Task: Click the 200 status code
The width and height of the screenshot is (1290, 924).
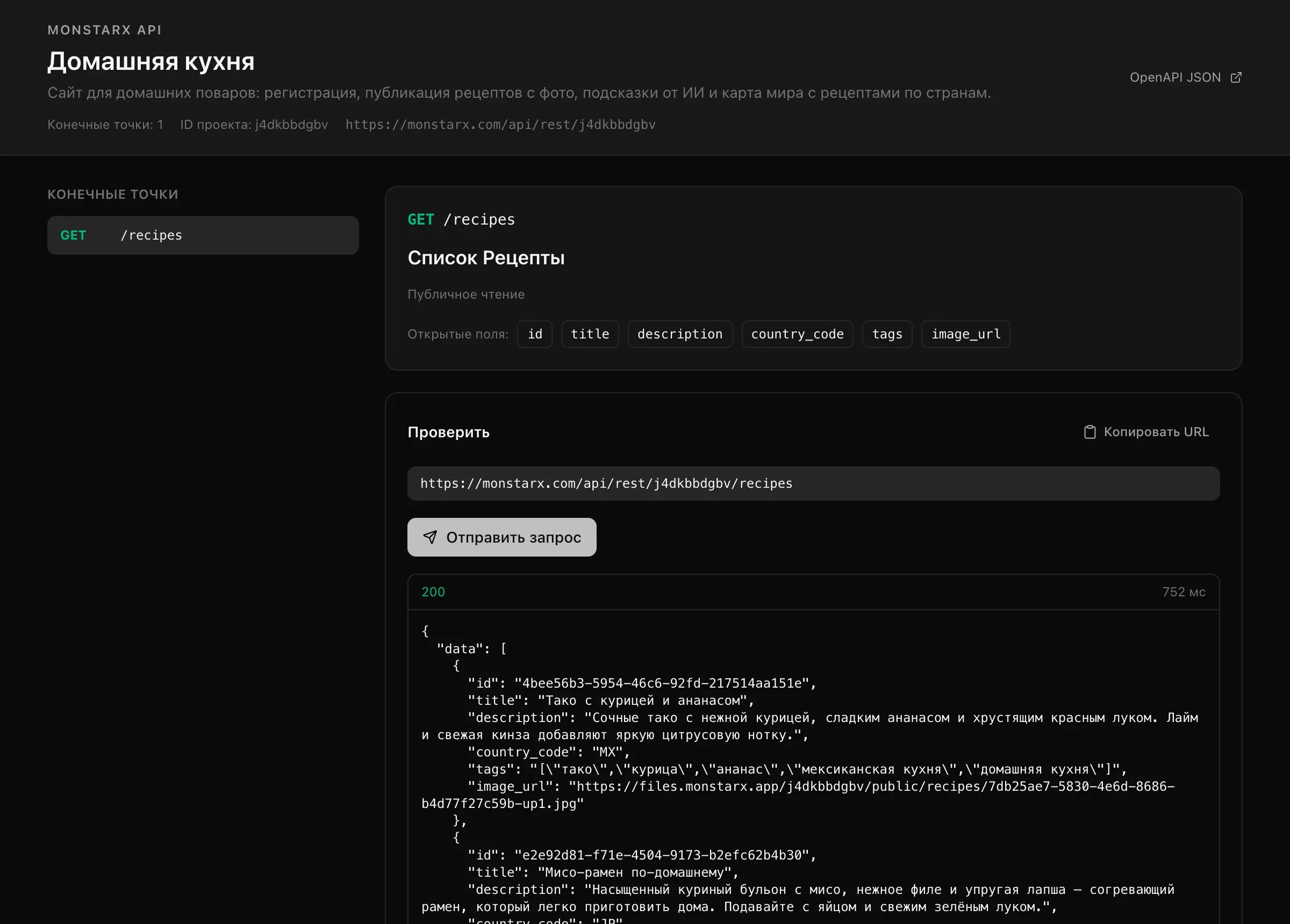Action: tap(433, 592)
